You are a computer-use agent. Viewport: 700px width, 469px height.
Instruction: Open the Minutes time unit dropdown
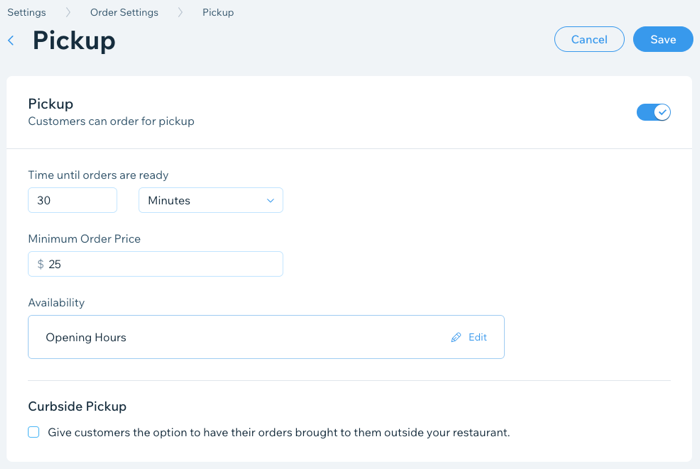click(x=210, y=201)
